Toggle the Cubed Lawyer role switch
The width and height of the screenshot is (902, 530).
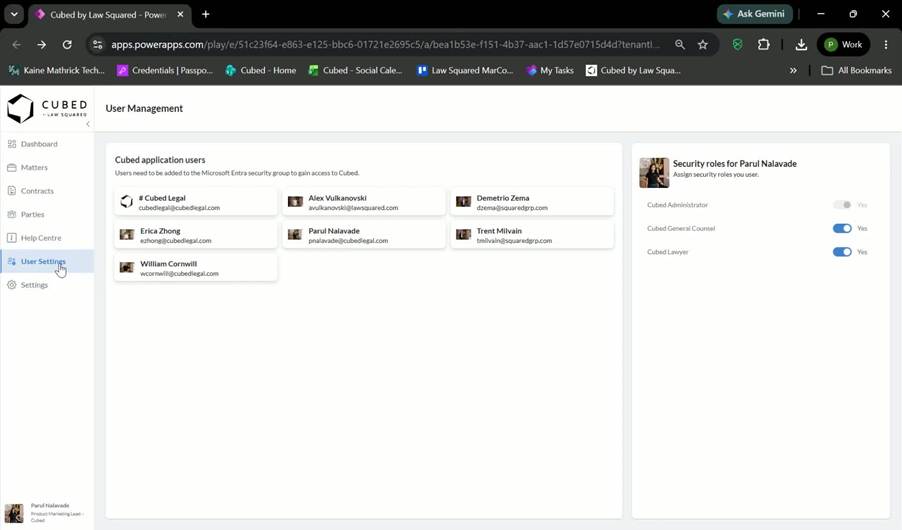pyautogui.click(x=842, y=252)
